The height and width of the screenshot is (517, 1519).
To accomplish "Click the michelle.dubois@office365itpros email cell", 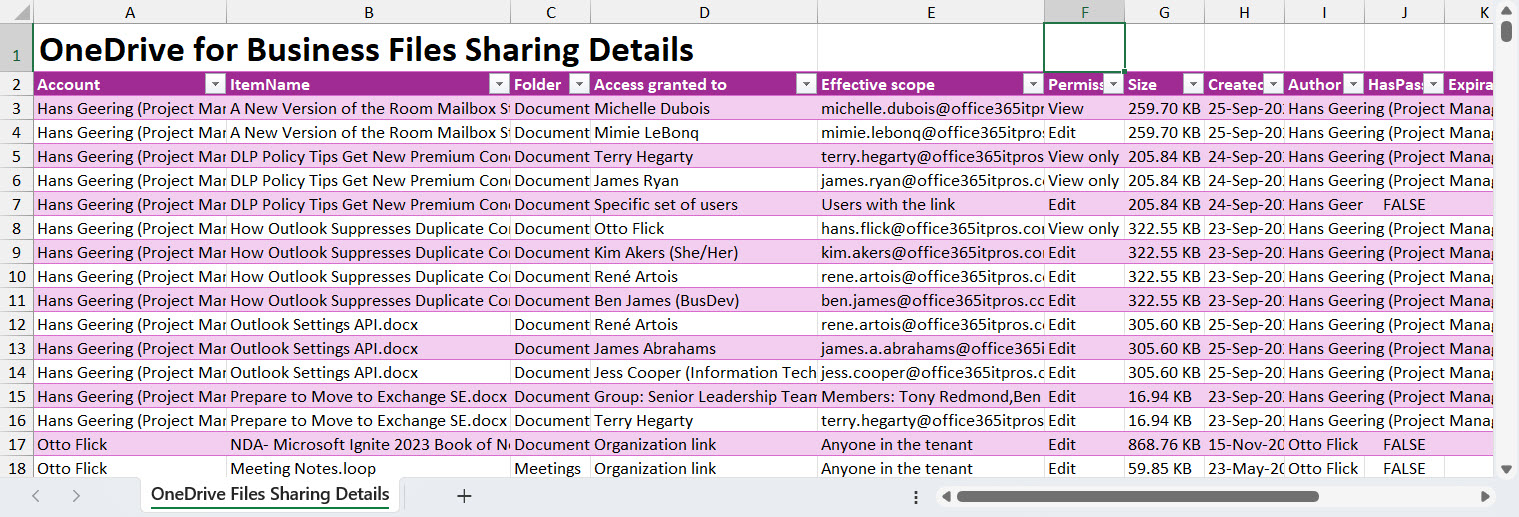I will [x=931, y=108].
